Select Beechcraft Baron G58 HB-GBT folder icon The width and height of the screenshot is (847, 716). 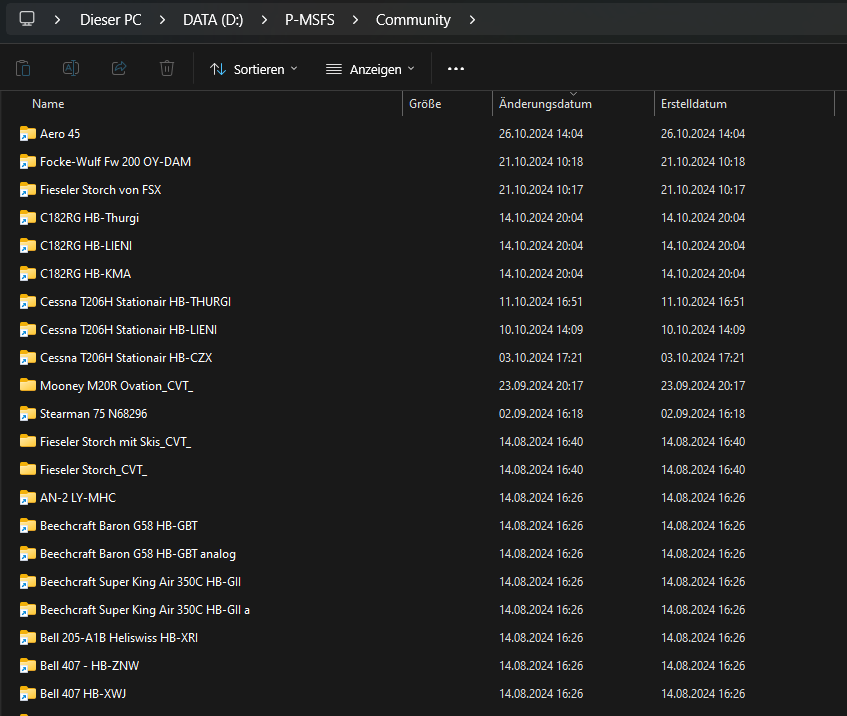pyautogui.click(x=28, y=526)
